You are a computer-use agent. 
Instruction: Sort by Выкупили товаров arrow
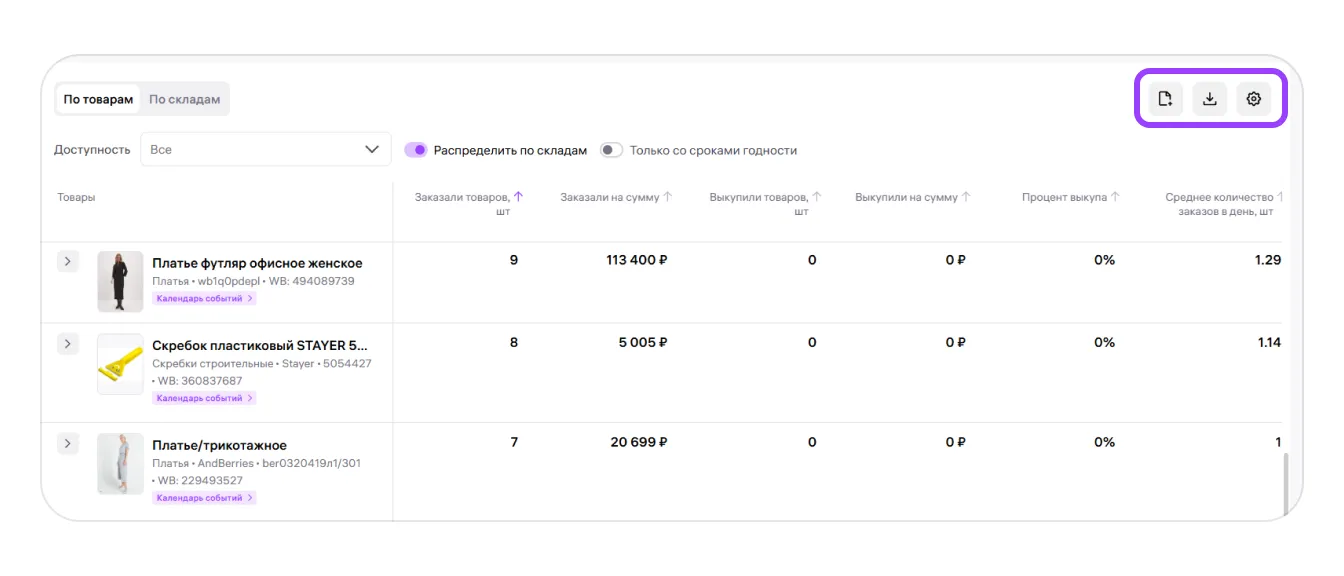click(x=817, y=197)
